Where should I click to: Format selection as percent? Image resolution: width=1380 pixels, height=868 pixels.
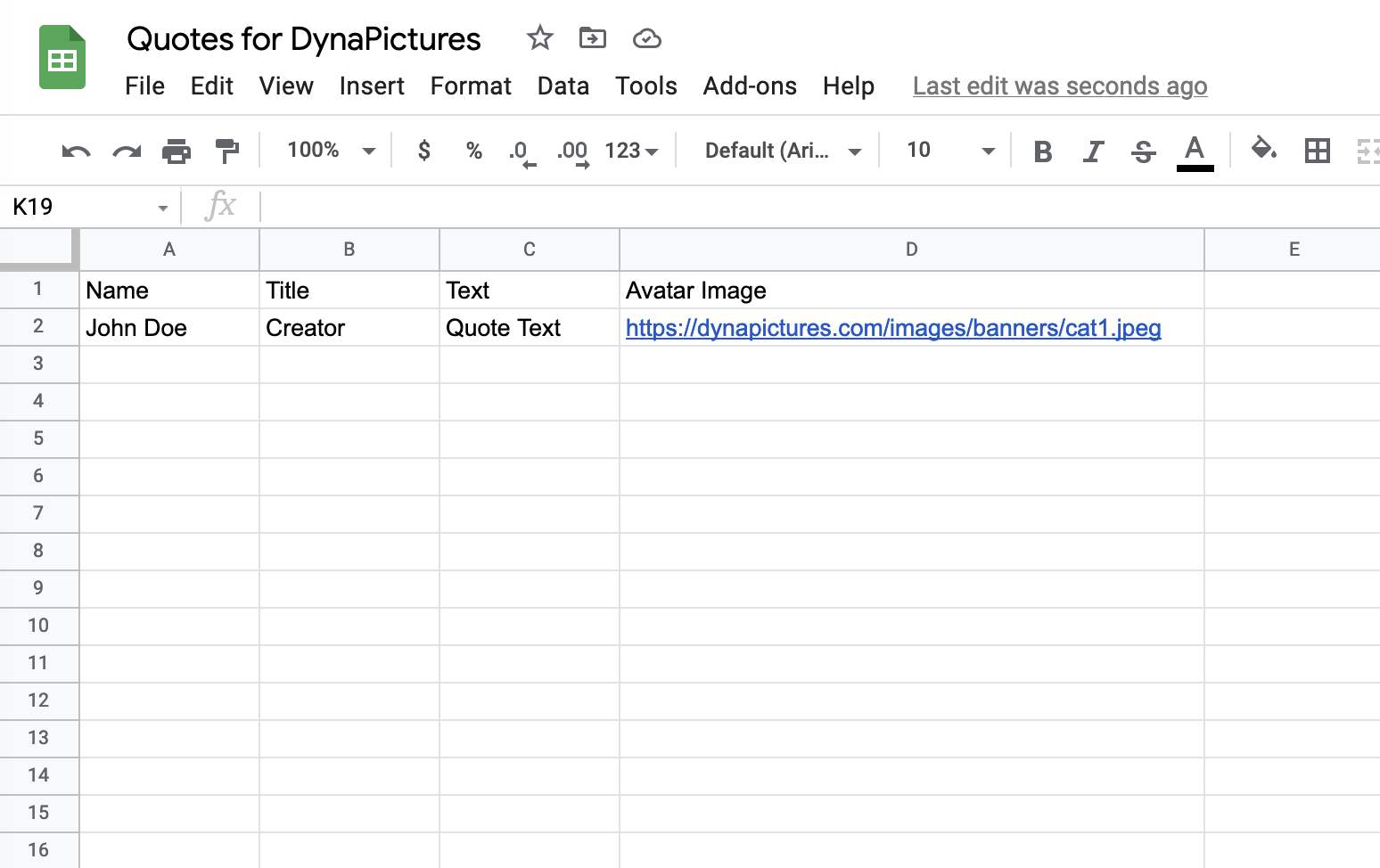473,151
